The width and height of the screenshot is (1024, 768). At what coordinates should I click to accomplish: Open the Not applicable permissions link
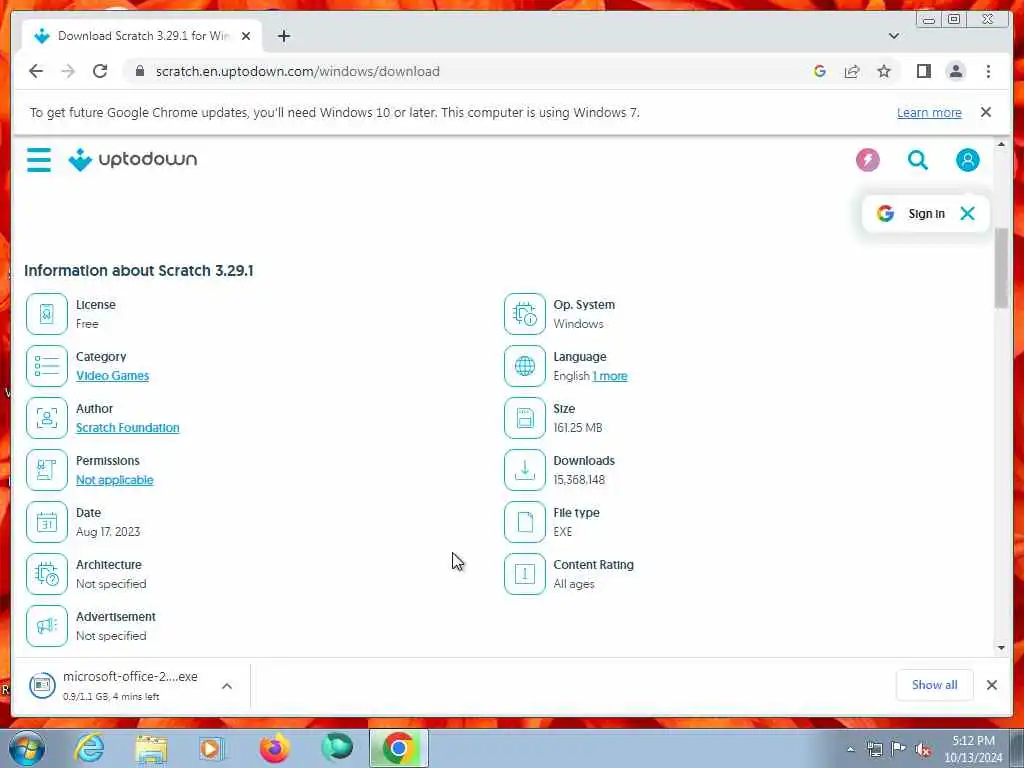[114, 480]
